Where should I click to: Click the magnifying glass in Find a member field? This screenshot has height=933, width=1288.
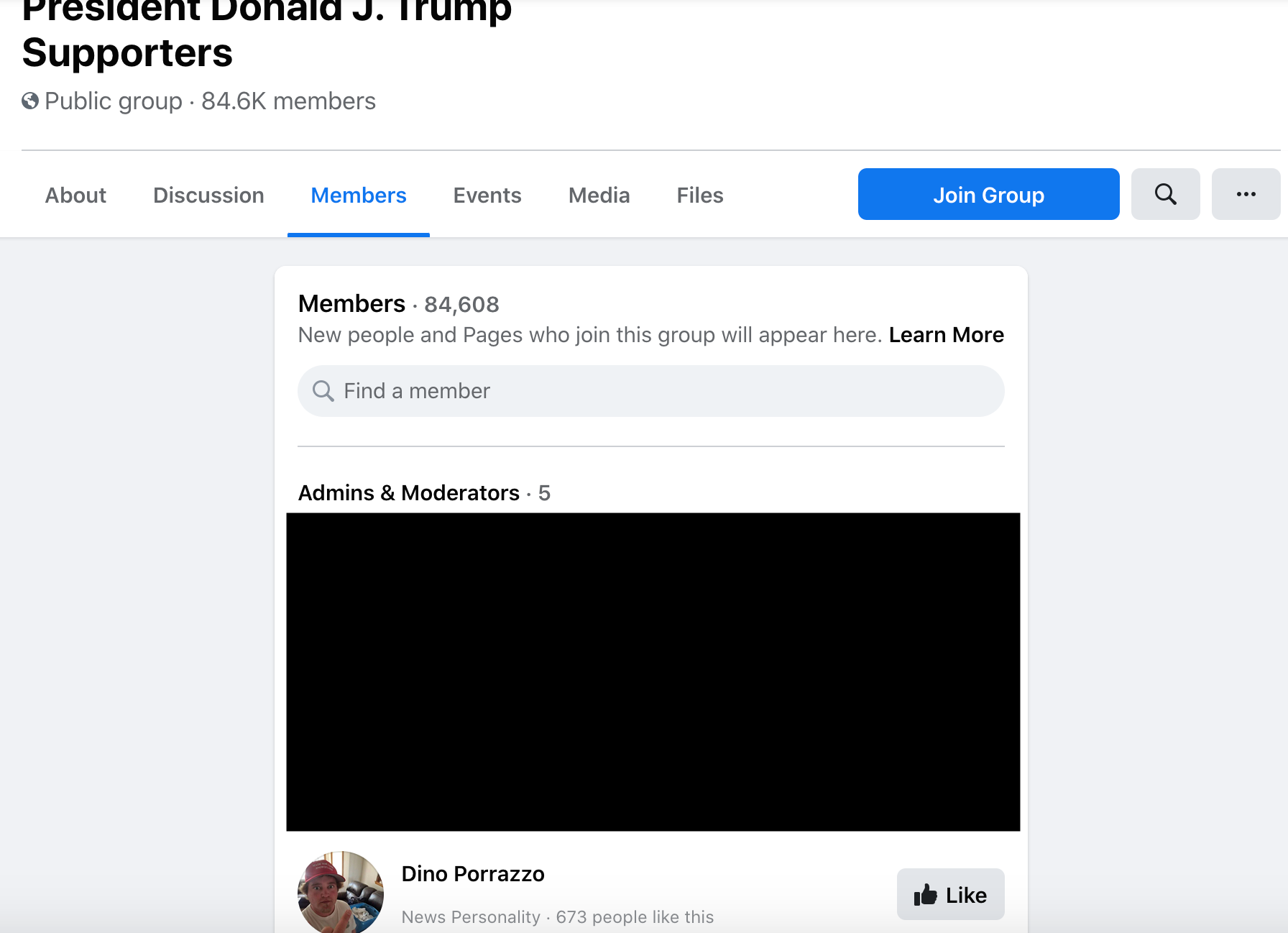tap(323, 390)
